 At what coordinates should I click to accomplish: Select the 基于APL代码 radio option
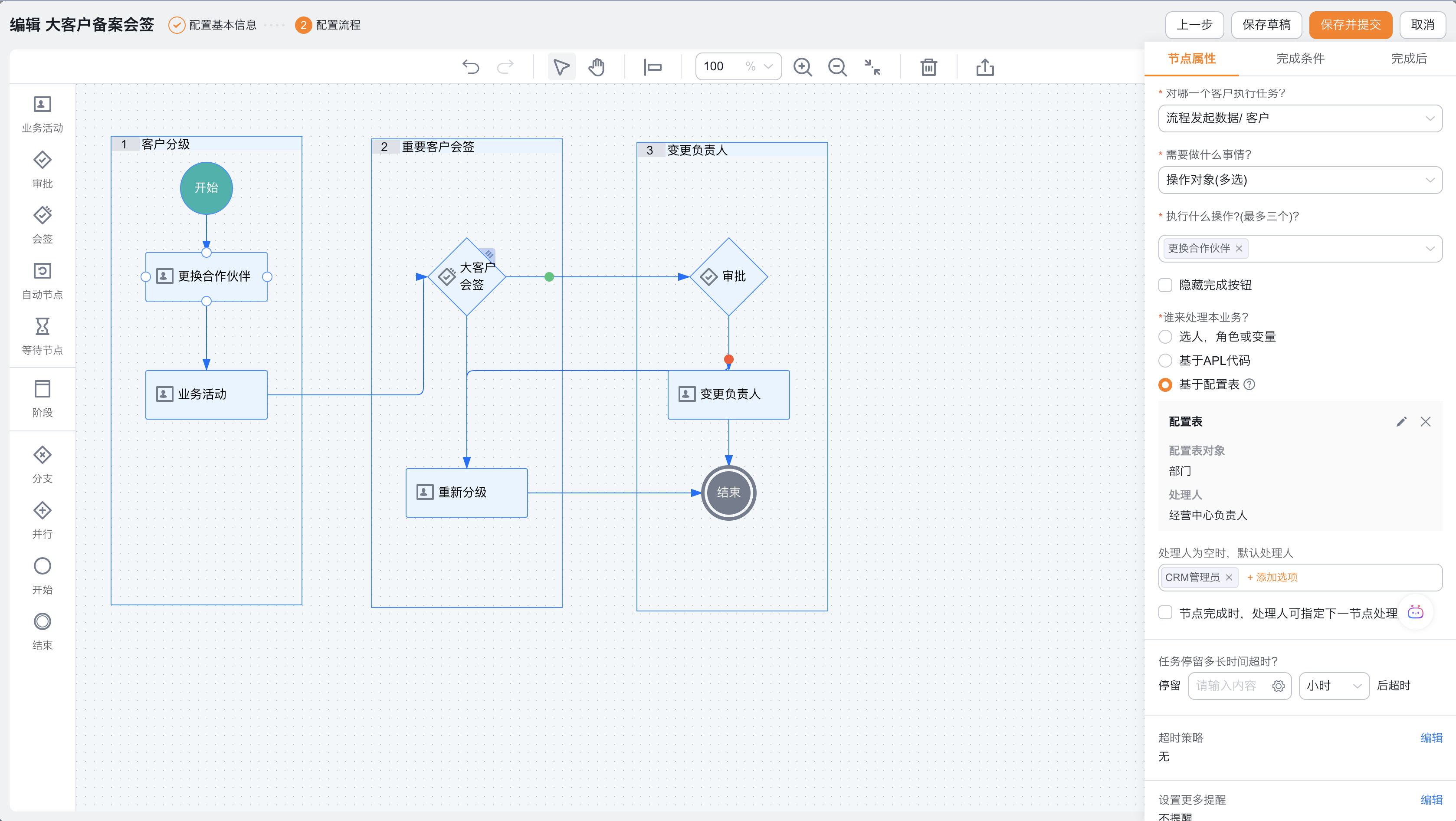tap(1165, 361)
